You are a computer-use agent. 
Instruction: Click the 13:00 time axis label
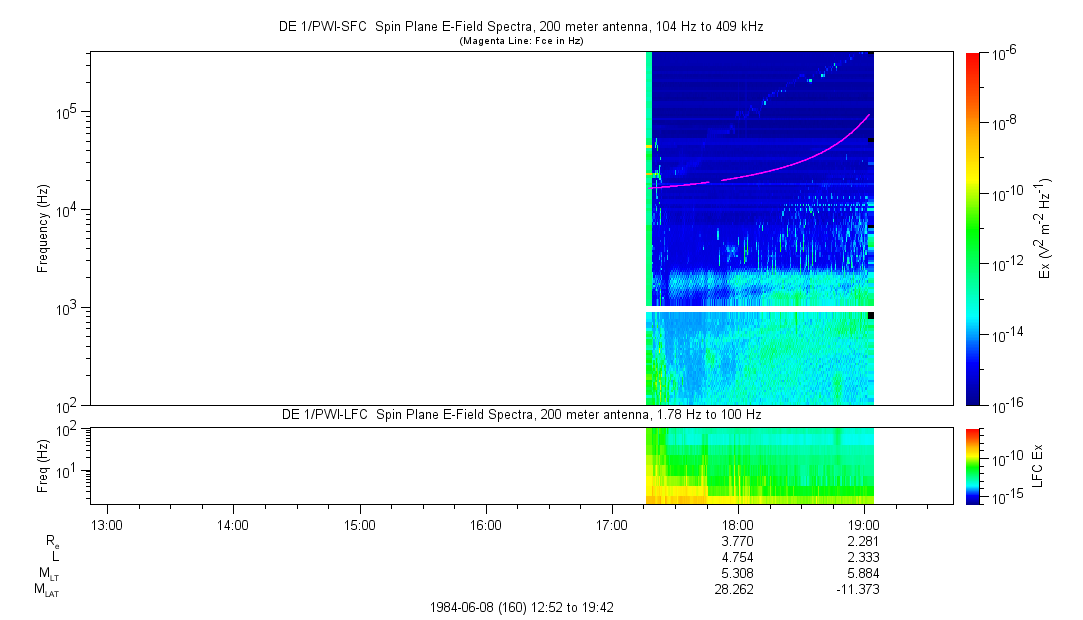106,524
